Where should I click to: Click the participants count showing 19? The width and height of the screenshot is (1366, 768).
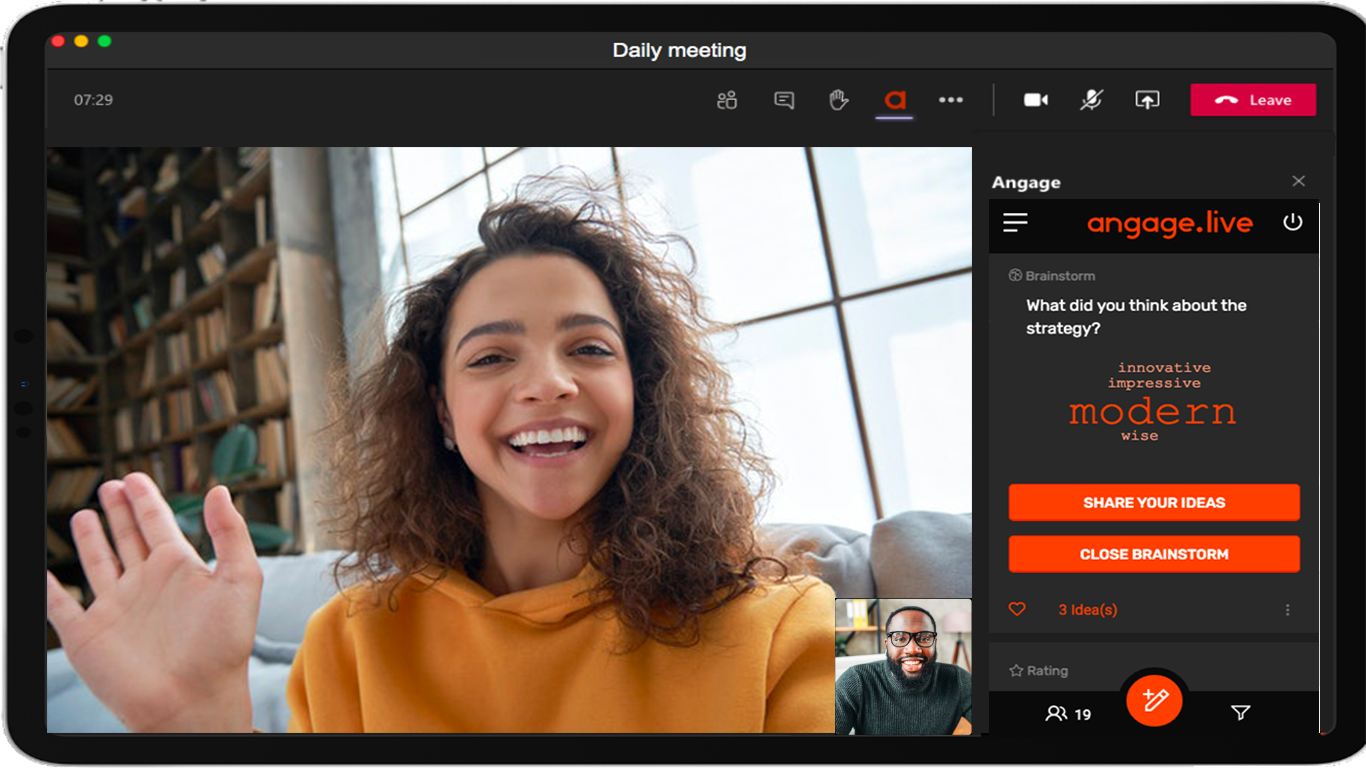(1068, 713)
